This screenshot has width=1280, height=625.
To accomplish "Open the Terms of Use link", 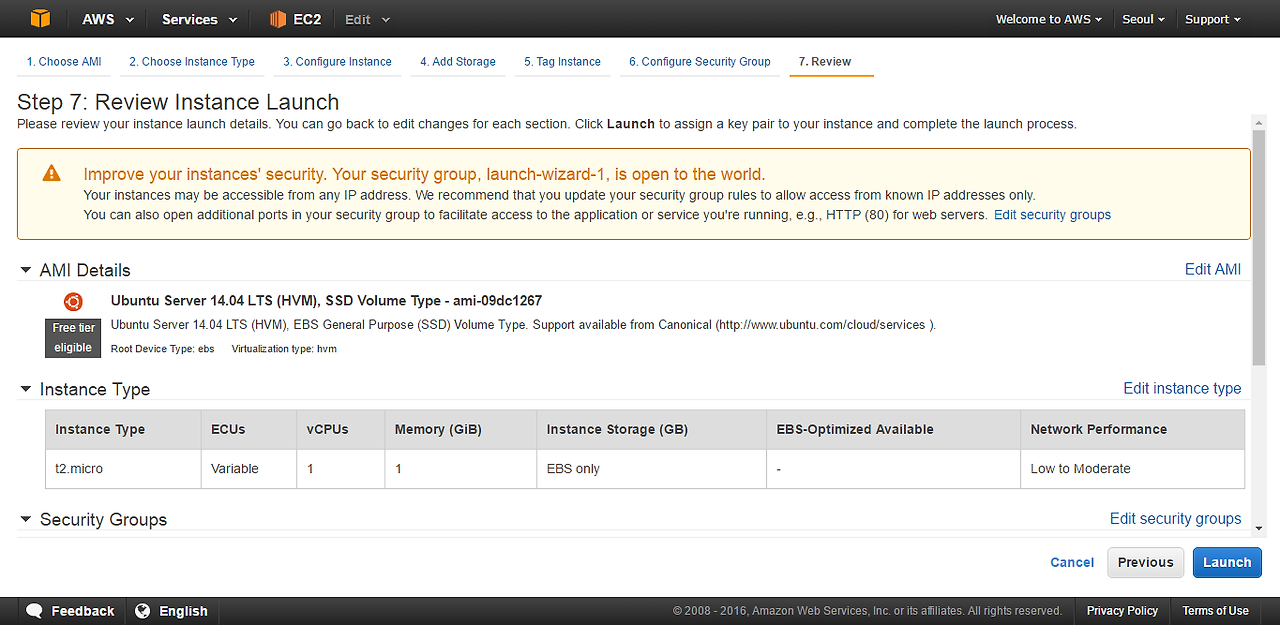I will click(1215, 611).
